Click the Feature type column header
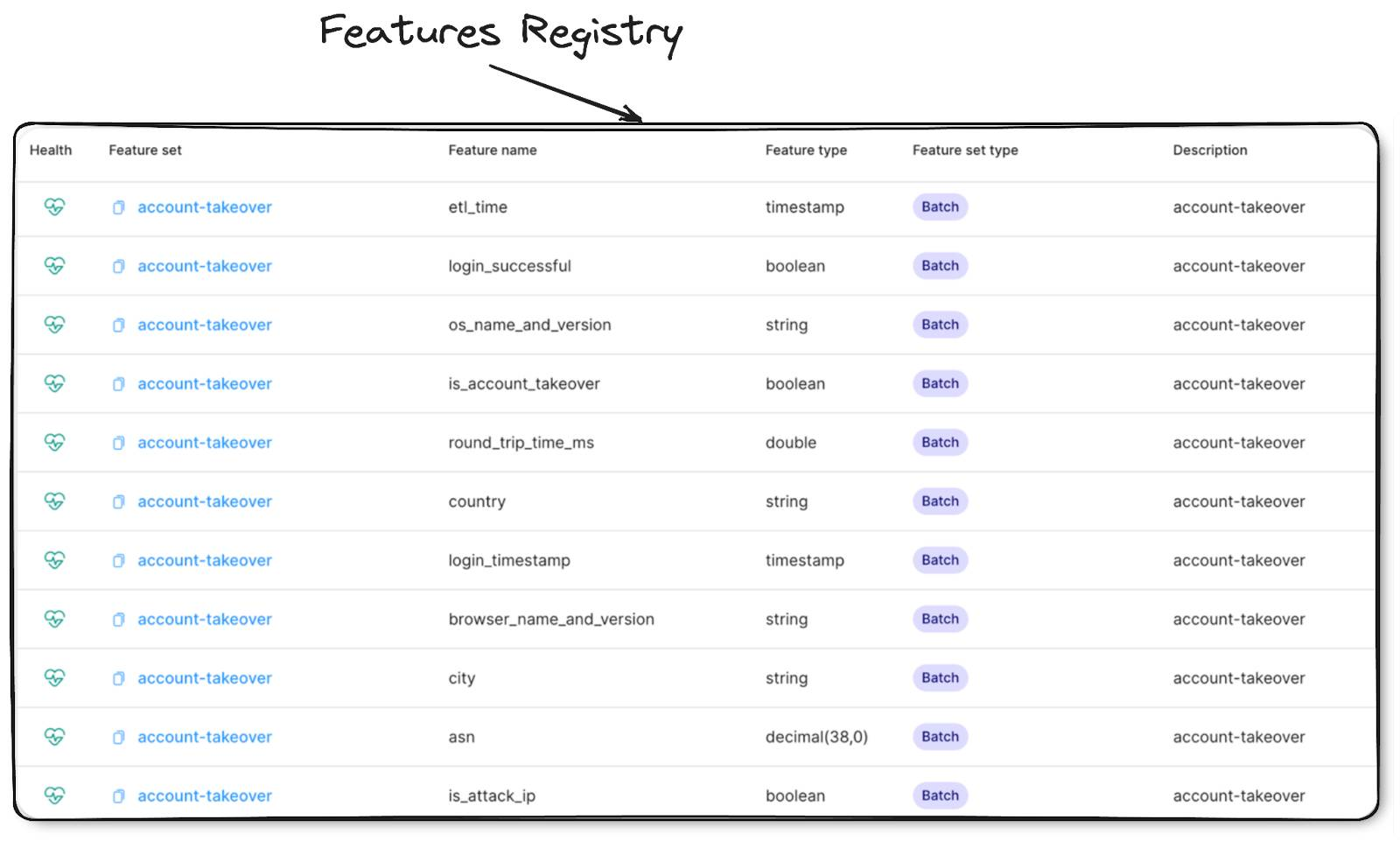Viewport: 1400px width, 841px height. point(806,150)
